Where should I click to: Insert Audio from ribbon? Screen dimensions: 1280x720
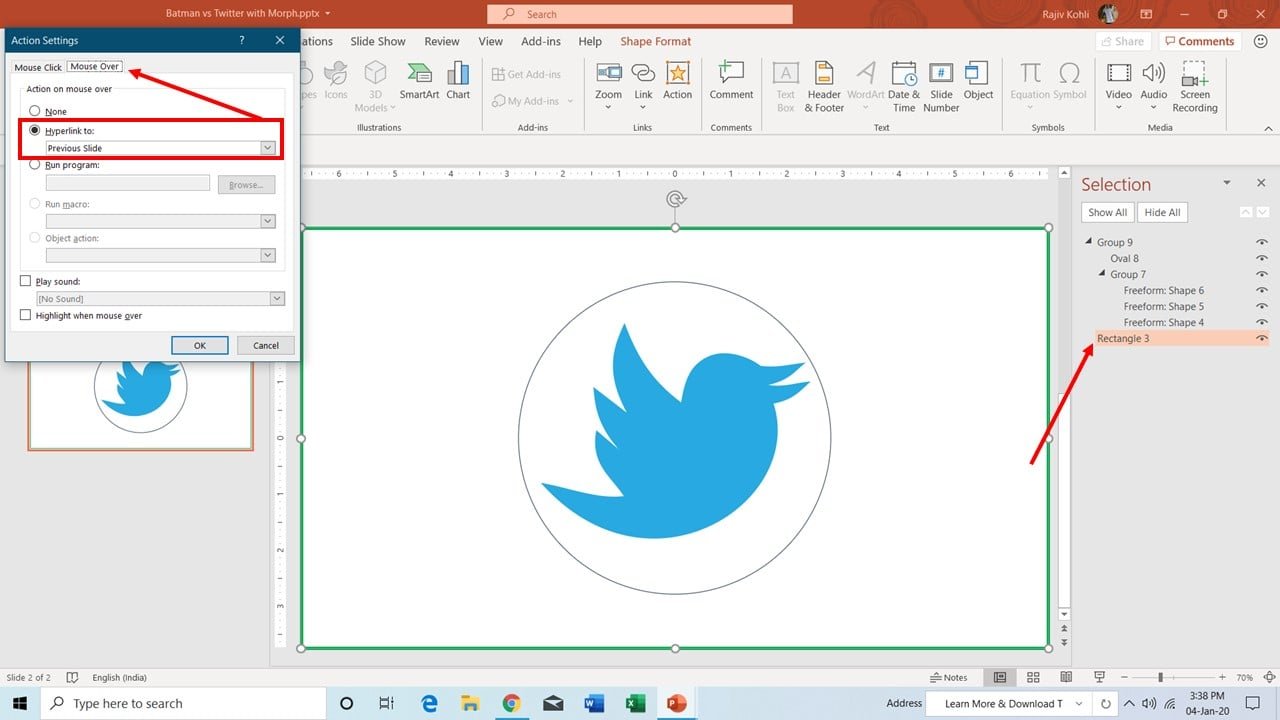point(1154,86)
